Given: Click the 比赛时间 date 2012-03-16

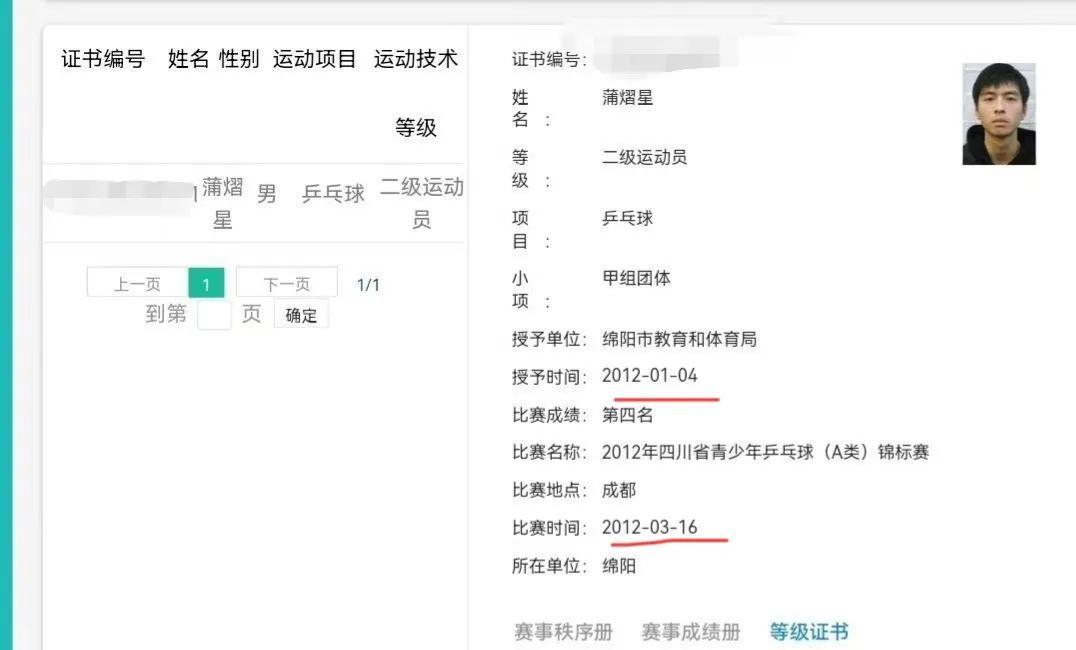Looking at the screenshot, I should point(650,527).
